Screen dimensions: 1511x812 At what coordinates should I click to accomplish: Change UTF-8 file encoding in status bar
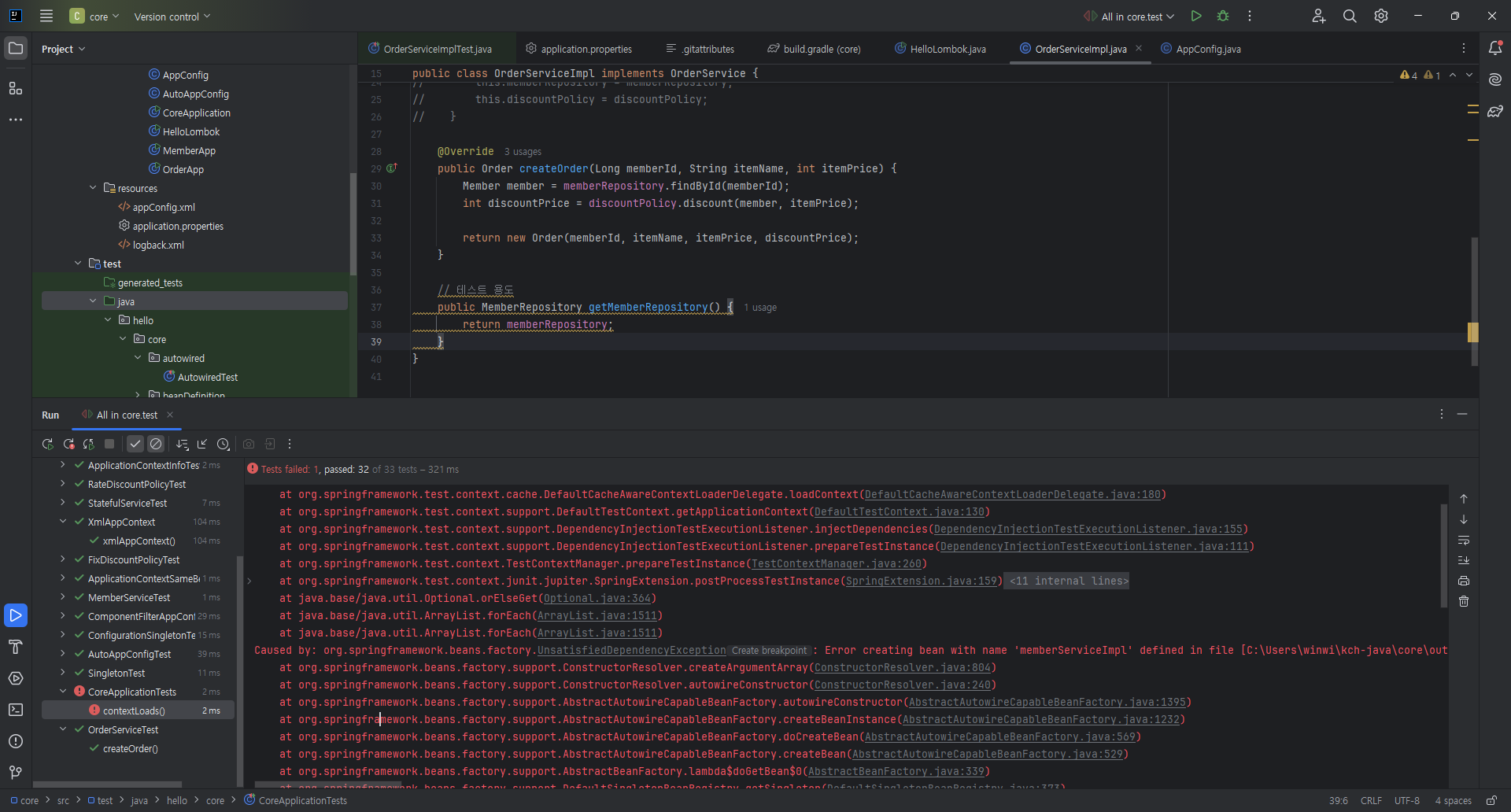[1407, 800]
